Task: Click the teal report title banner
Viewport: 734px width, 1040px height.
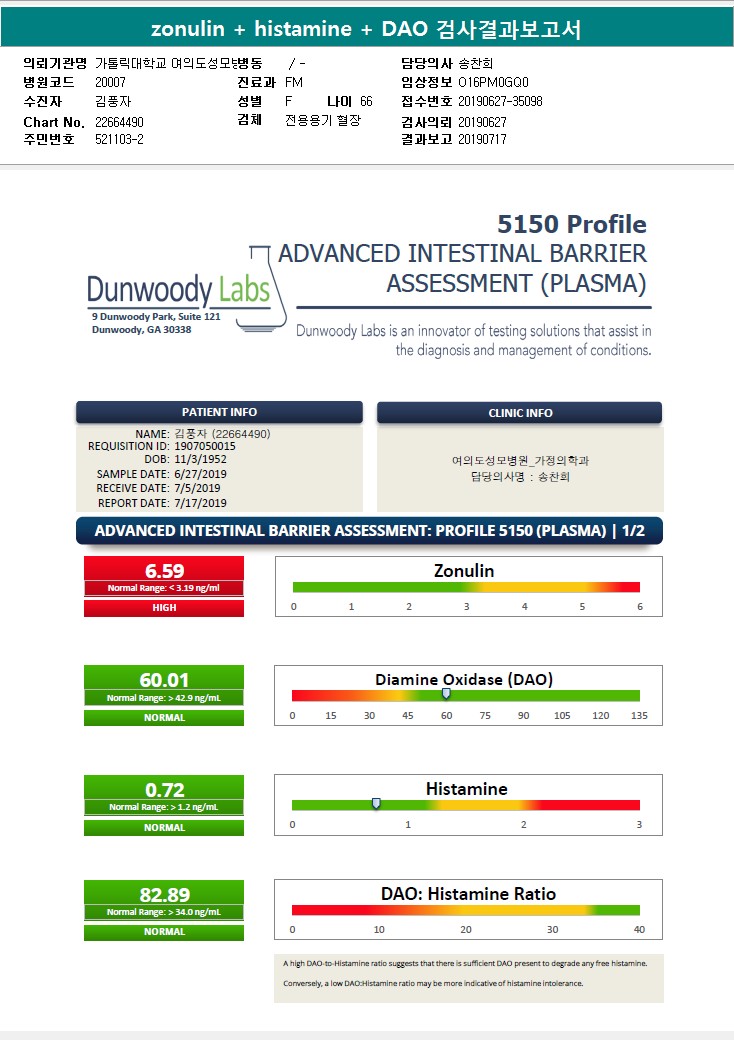Action: pyautogui.click(x=367, y=28)
